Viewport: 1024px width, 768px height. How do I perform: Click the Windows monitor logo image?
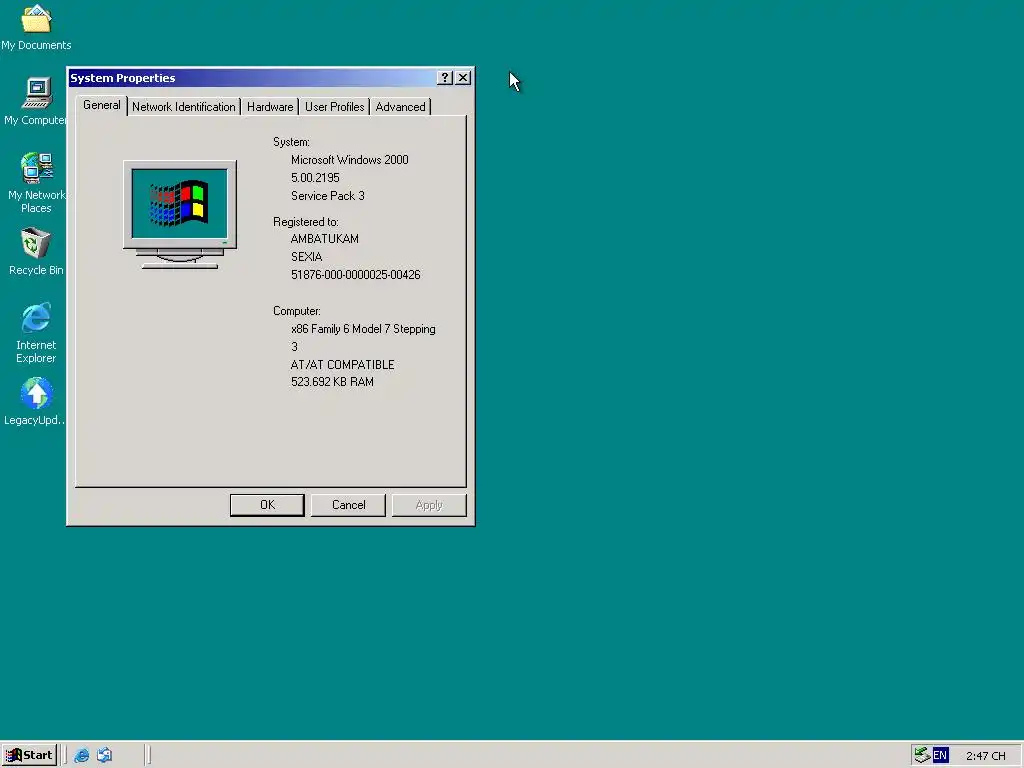pos(180,214)
